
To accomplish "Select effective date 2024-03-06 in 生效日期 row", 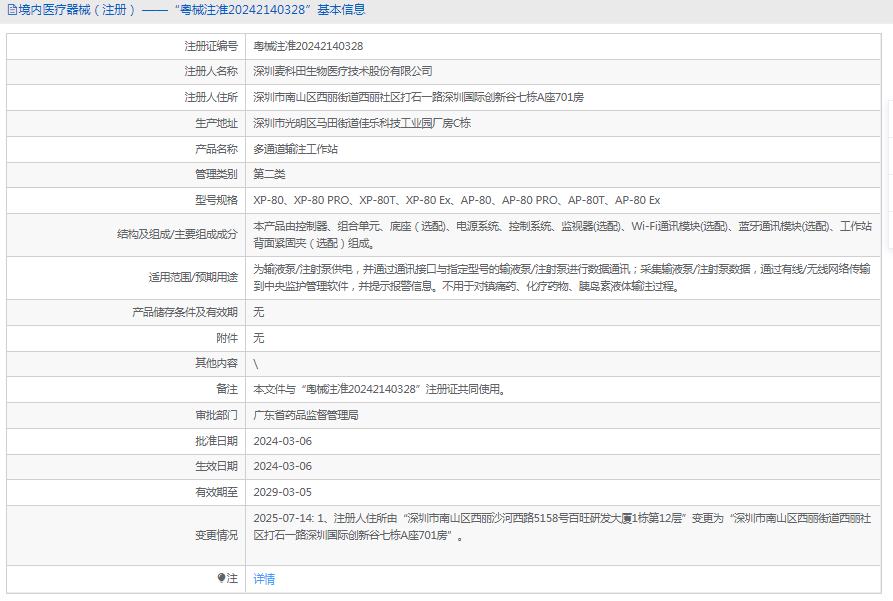I will pyautogui.click(x=282, y=467).
